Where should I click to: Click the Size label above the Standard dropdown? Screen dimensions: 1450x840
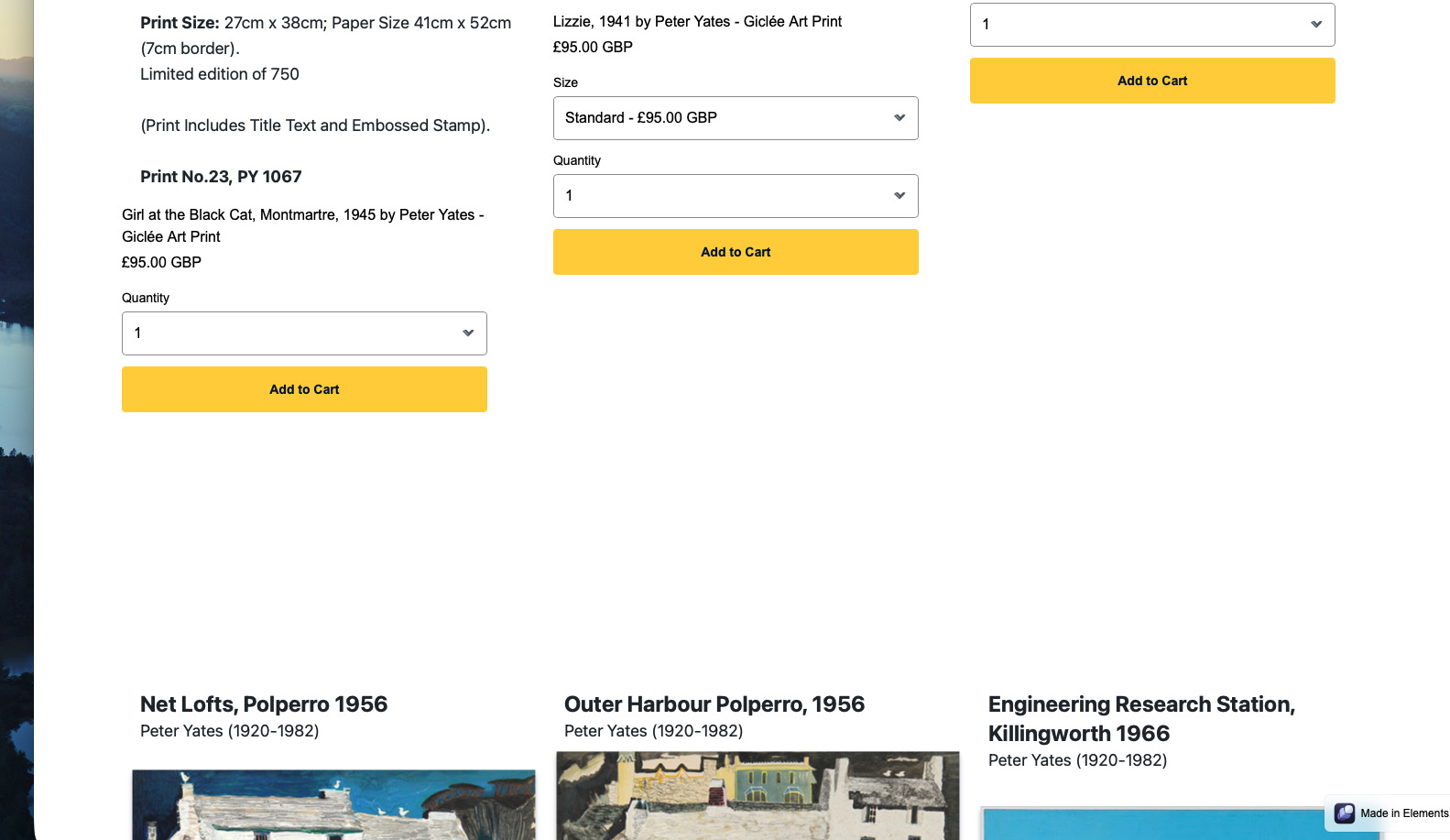pos(565,82)
